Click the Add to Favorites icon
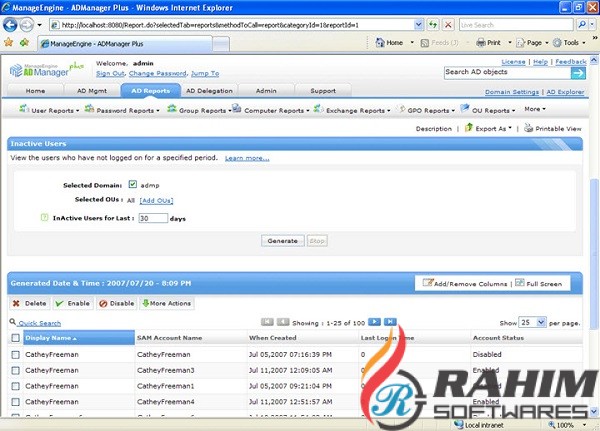The width and height of the screenshot is (600, 431). point(24,42)
